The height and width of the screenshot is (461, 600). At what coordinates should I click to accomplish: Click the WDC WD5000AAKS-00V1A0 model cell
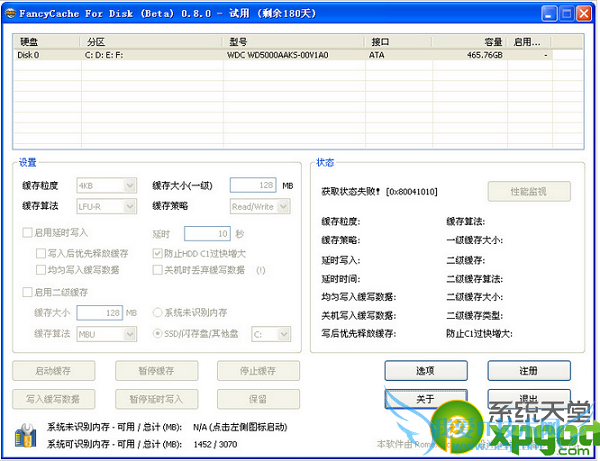coord(278,55)
